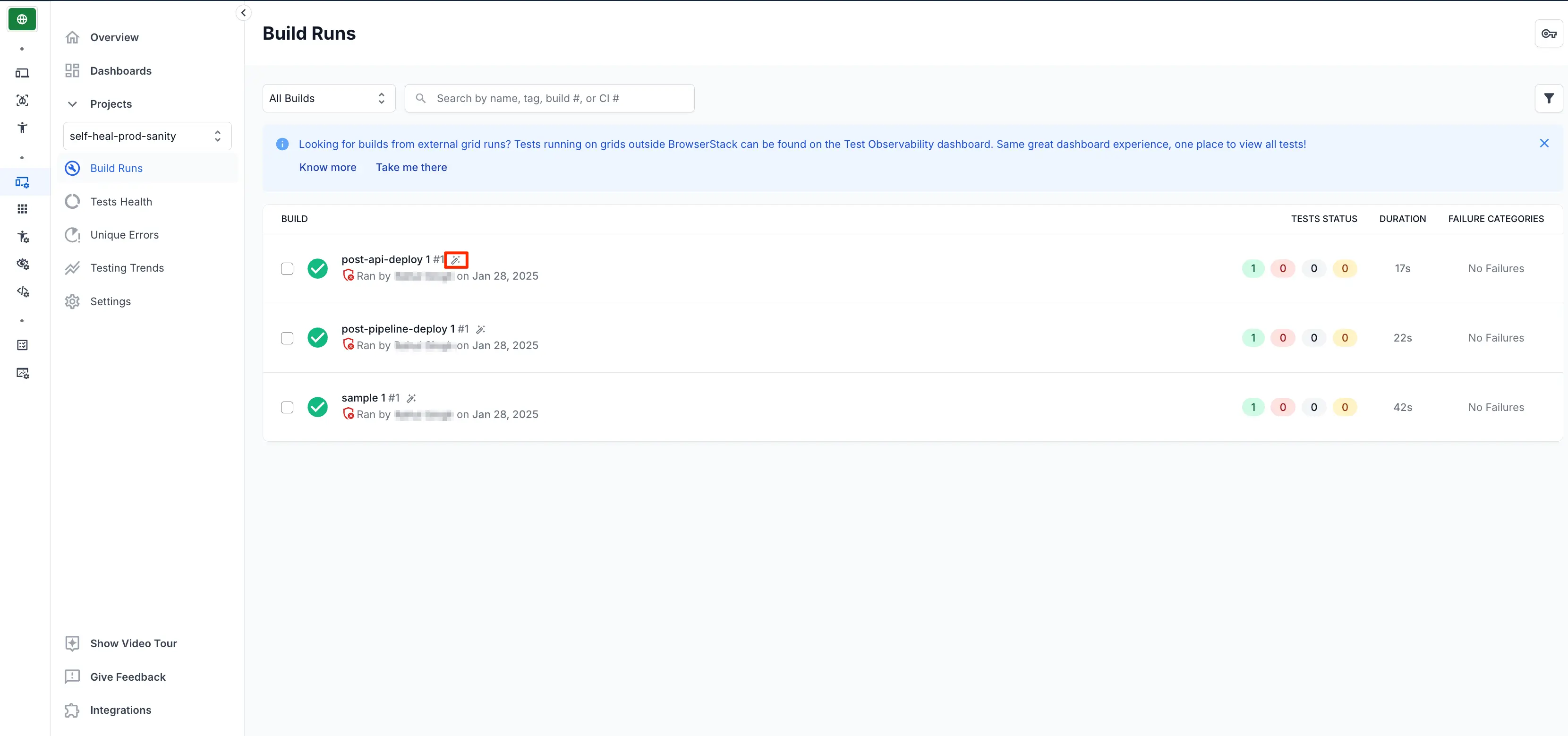Screen dimensions: 1568x736
Task: Click the filter funnel icon
Action: (1549, 98)
